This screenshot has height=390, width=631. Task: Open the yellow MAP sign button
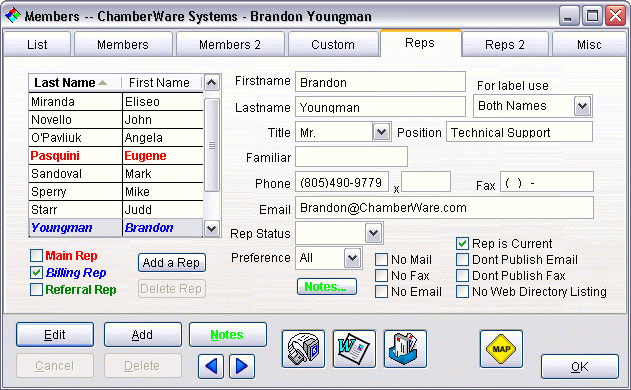501,349
